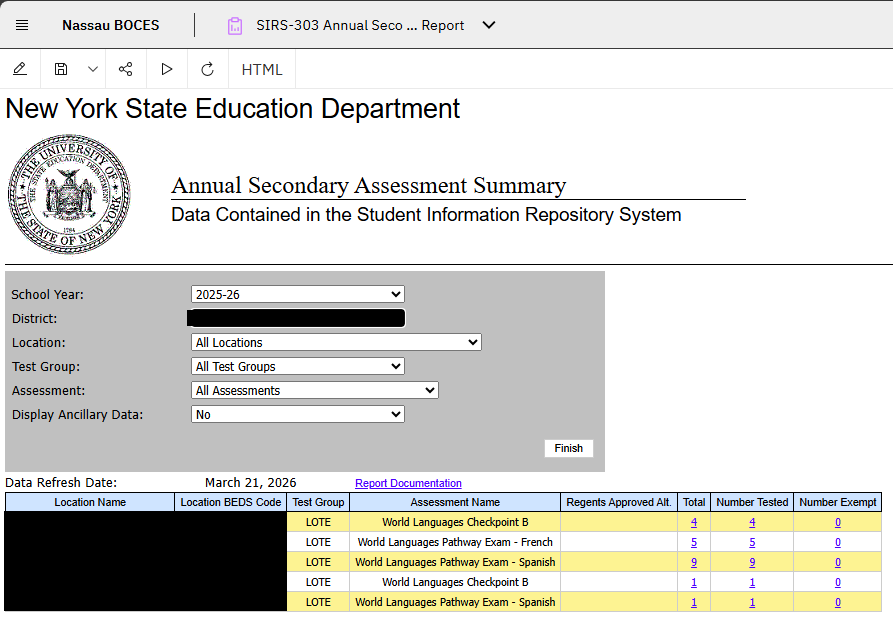Click the Regents Approved Alt. column header
Image resolution: width=893 pixels, height=619 pixels.
(619, 502)
